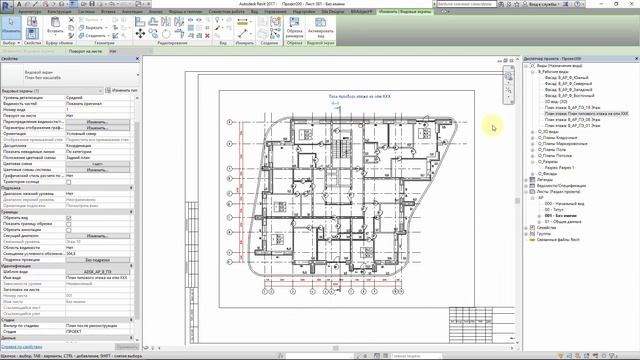Select Разрез Разрез 1 in project browser

(x=559, y=168)
